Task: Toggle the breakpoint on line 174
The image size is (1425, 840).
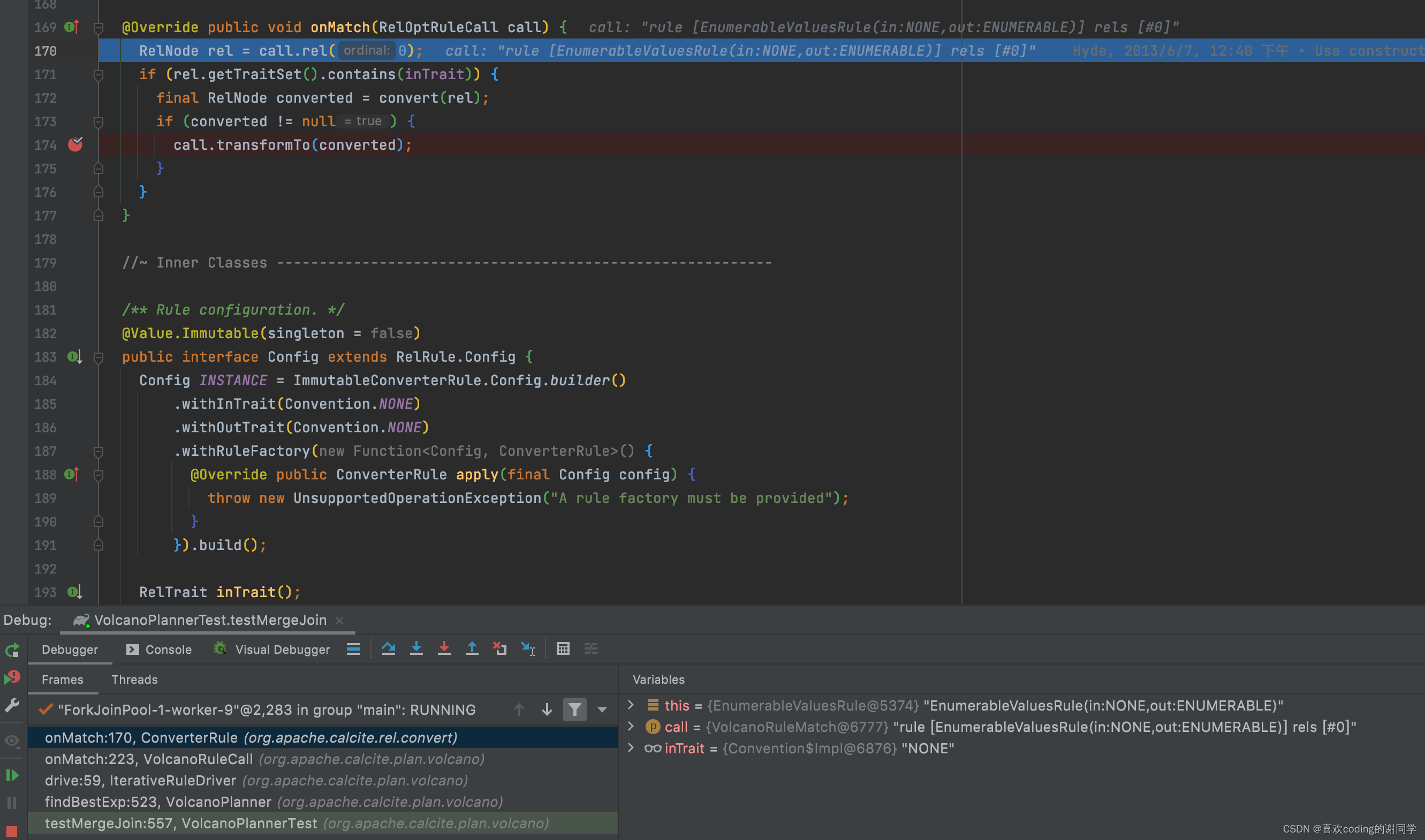Action: click(75, 145)
